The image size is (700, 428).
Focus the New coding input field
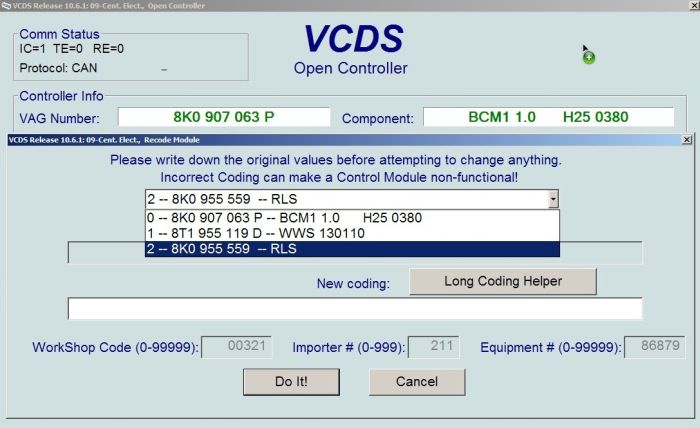(x=355, y=308)
